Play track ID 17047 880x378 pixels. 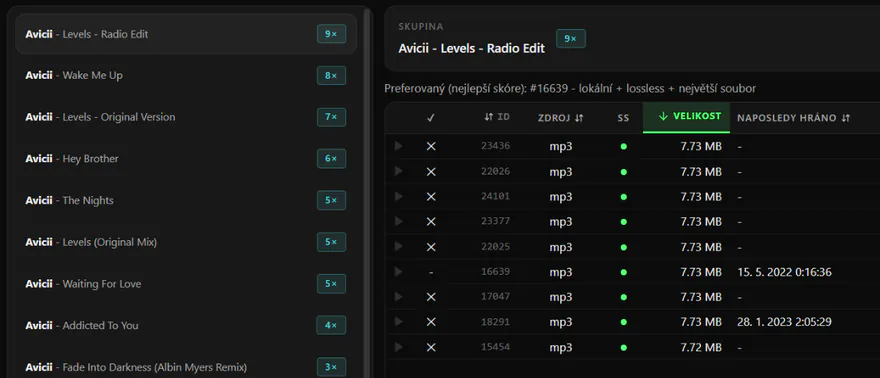coord(398,297)
